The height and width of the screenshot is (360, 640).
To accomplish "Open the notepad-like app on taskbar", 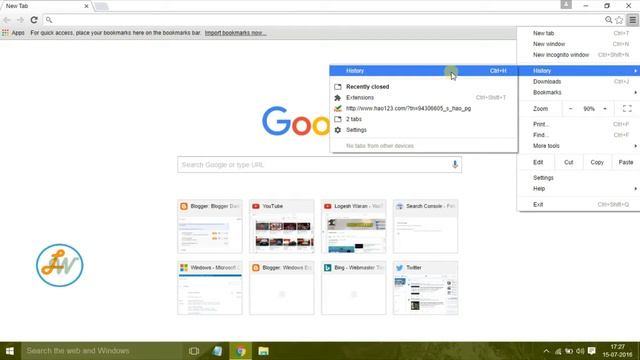I will [x=217, y=351].
